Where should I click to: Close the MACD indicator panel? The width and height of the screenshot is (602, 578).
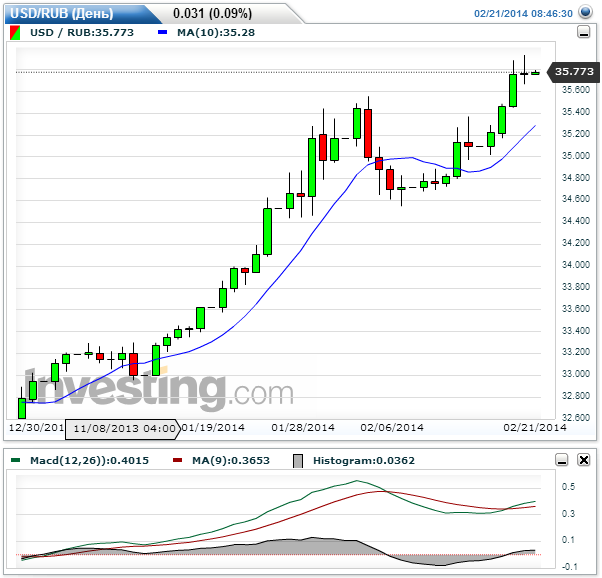coord(583,460)
